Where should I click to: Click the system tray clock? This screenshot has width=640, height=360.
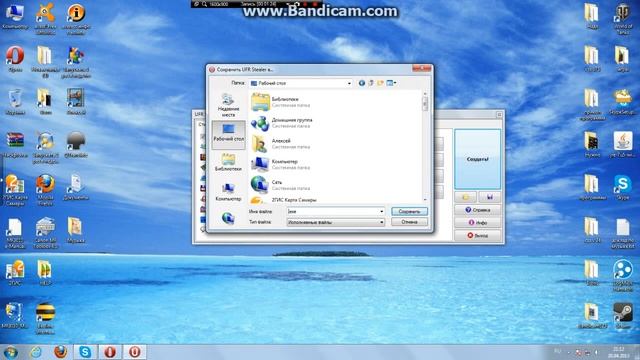click(618, 353)
